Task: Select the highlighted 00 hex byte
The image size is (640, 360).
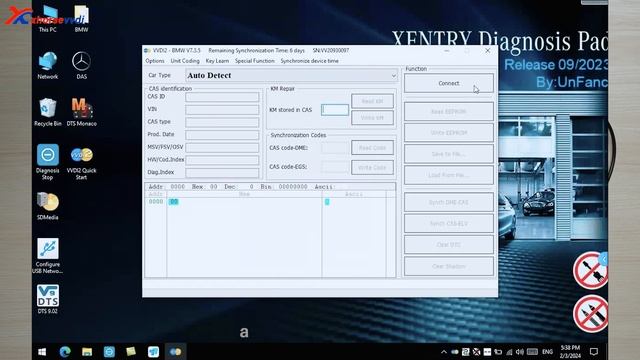Action: 173,202
